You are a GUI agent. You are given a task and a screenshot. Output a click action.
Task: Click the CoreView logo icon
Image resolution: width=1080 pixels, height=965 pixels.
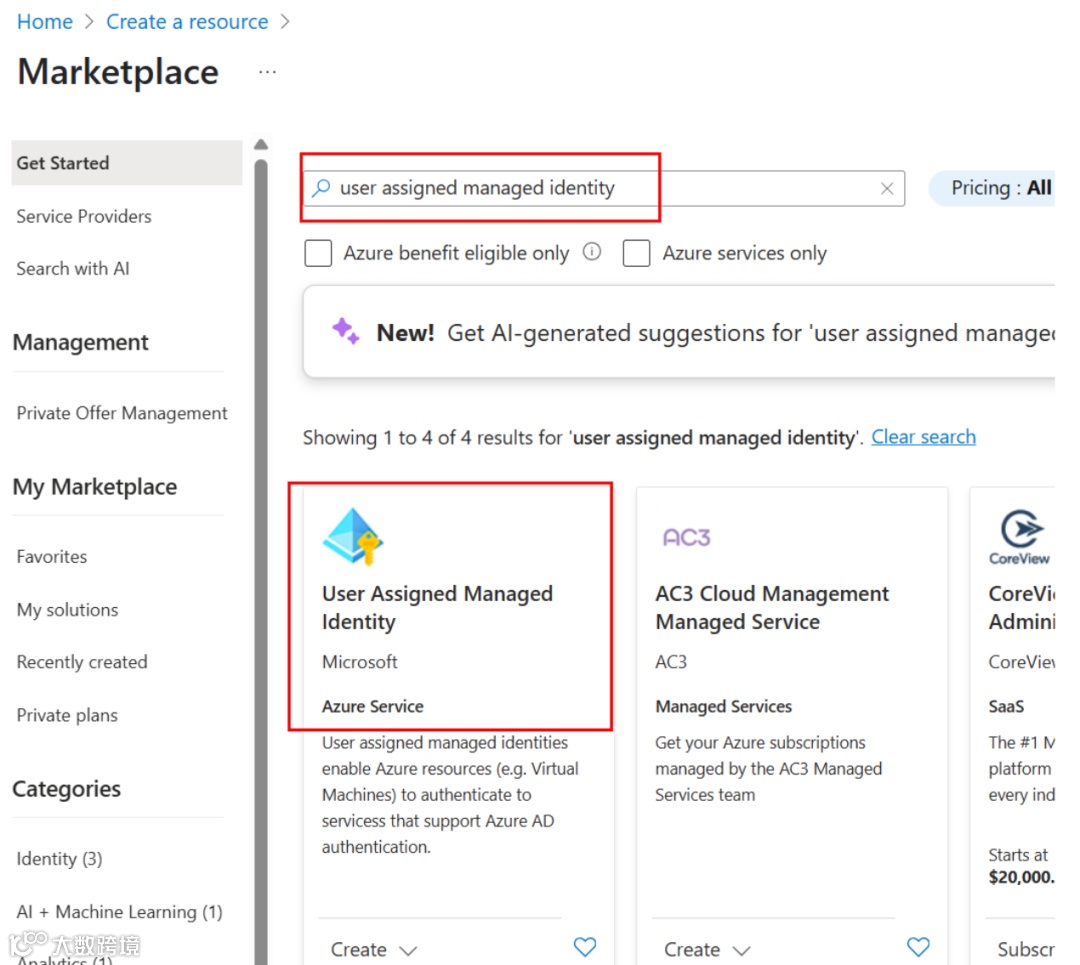click(1021, 536)
